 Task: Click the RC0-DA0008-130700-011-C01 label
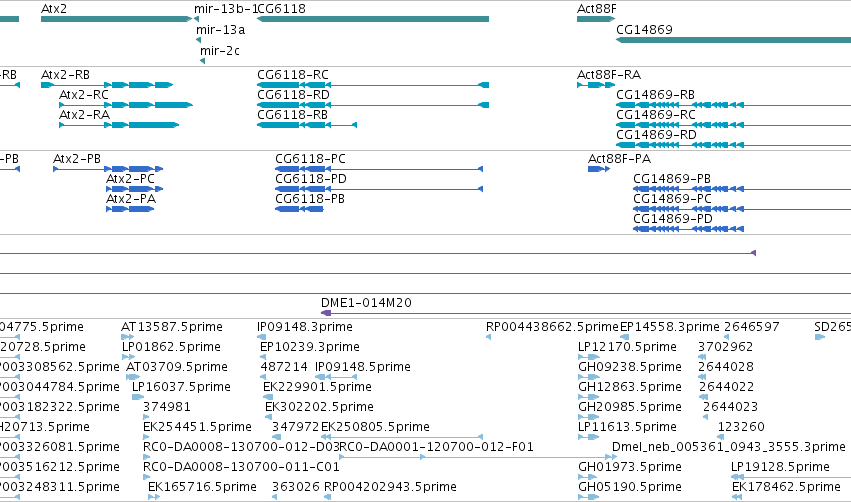pyautogui.click(x=241, y=468)
